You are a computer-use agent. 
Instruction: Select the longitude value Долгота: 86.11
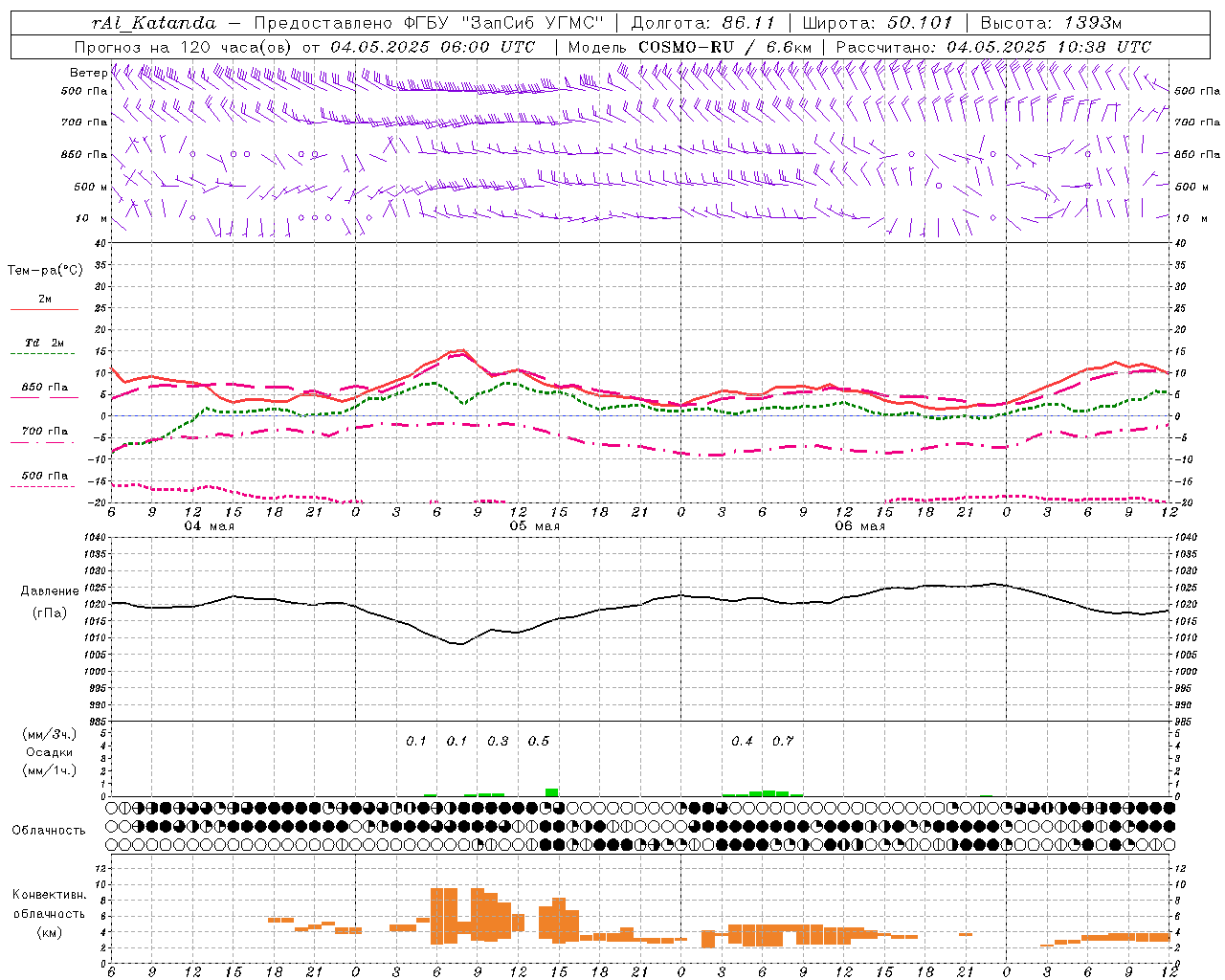click(703, 22)
